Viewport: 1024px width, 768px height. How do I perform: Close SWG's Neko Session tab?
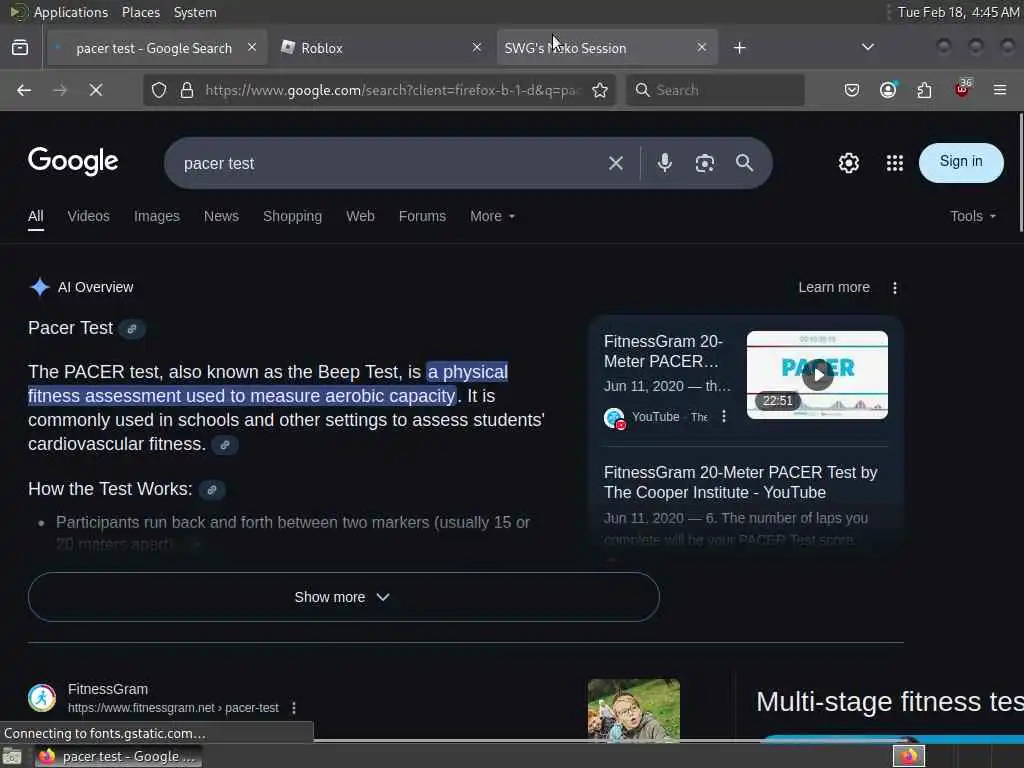pyautogui.click(x=701, y=47)
